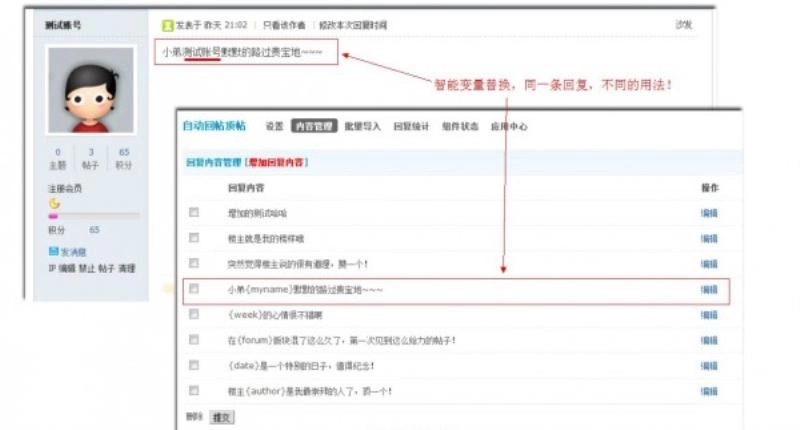Click the 提交 button
800x430 pixels.
tap(222, 417)
